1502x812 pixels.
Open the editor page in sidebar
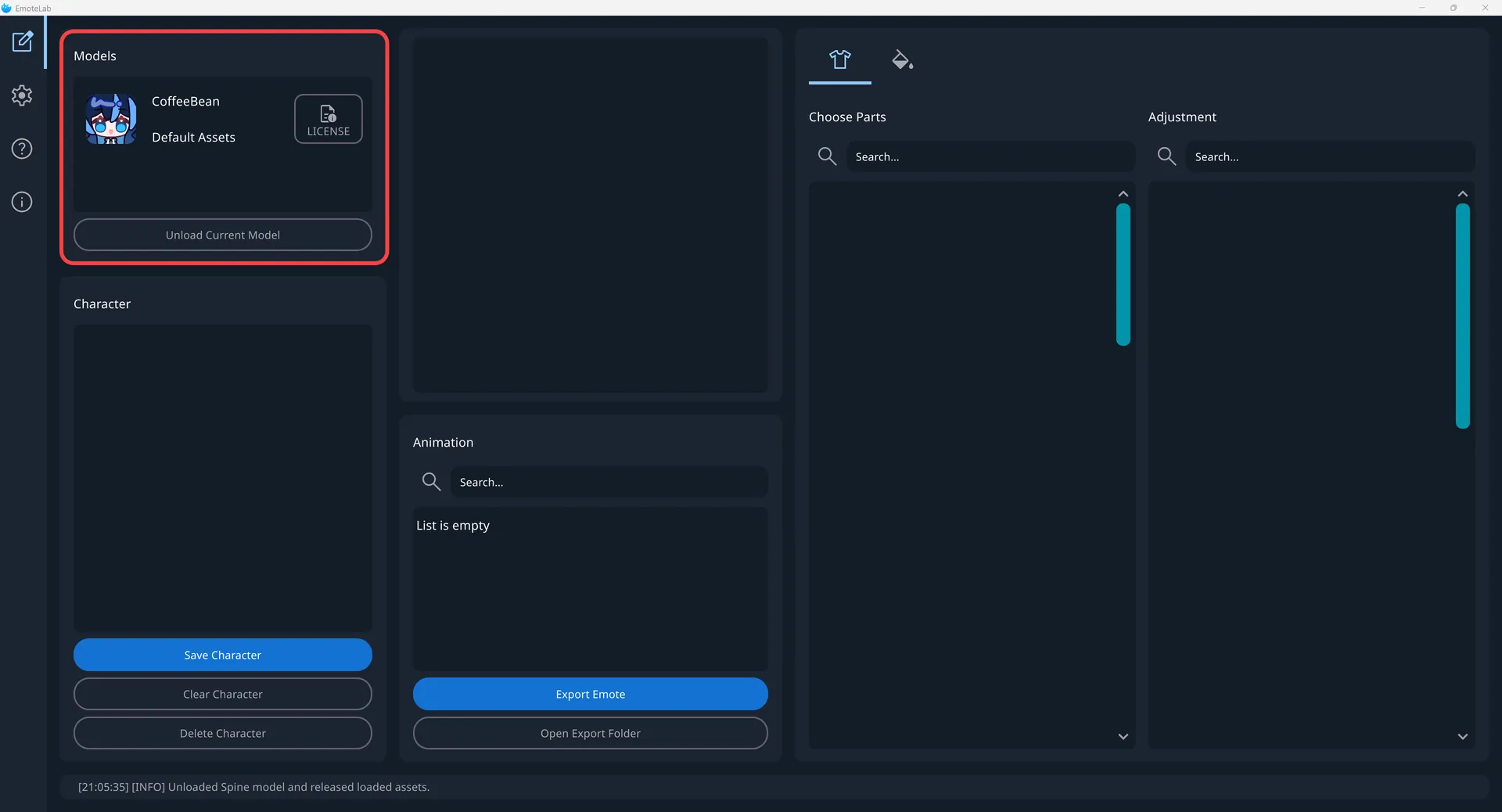point(22,41)
